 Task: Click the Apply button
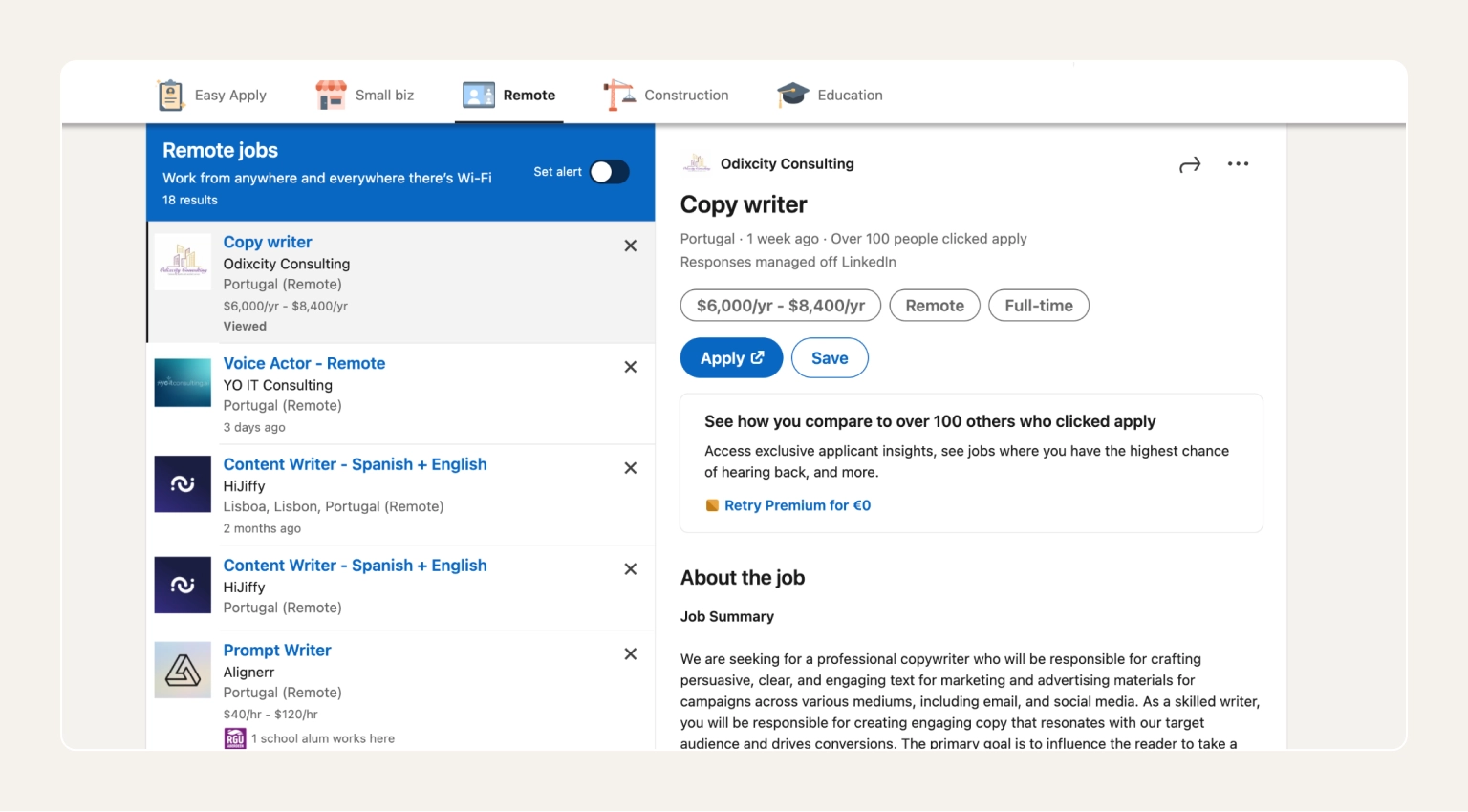pos(731,358)
